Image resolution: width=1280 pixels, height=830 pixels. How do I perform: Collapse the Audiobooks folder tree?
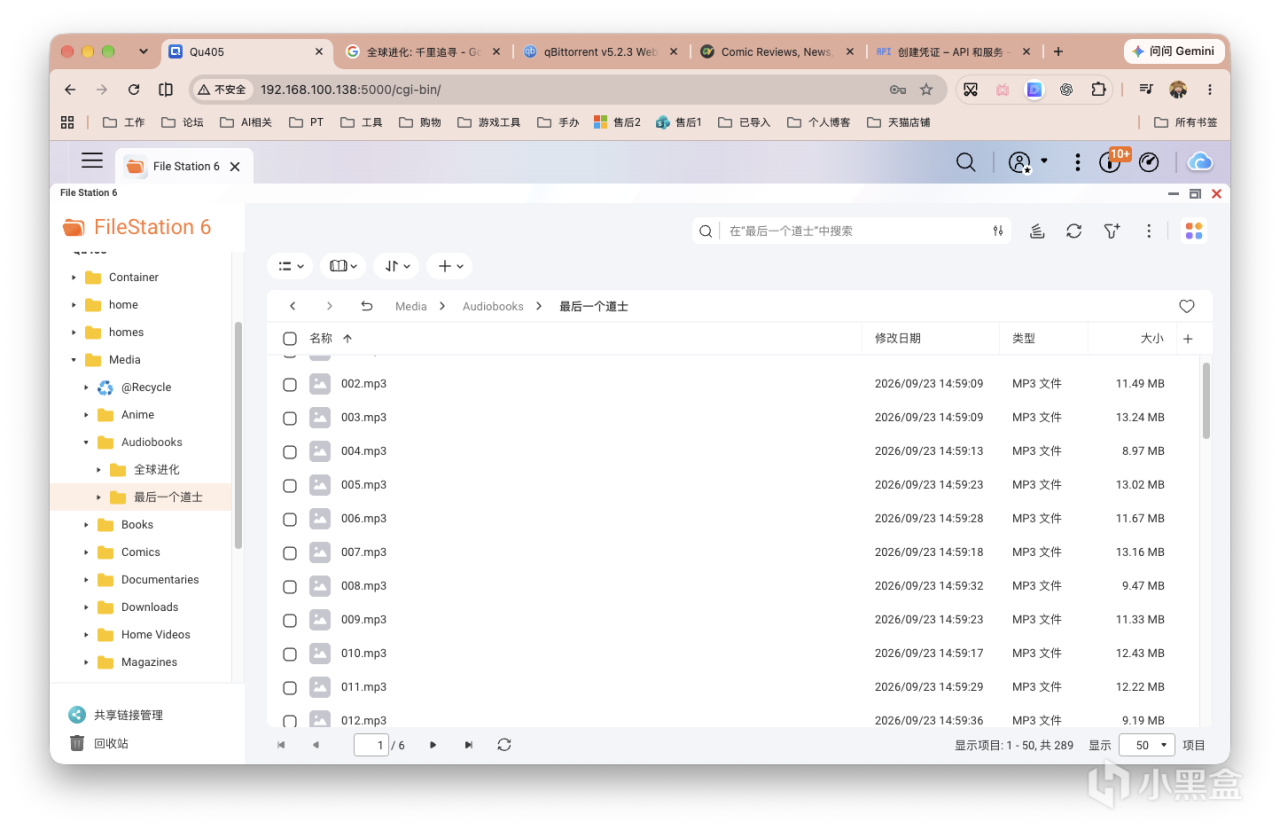tap(86, 442)
